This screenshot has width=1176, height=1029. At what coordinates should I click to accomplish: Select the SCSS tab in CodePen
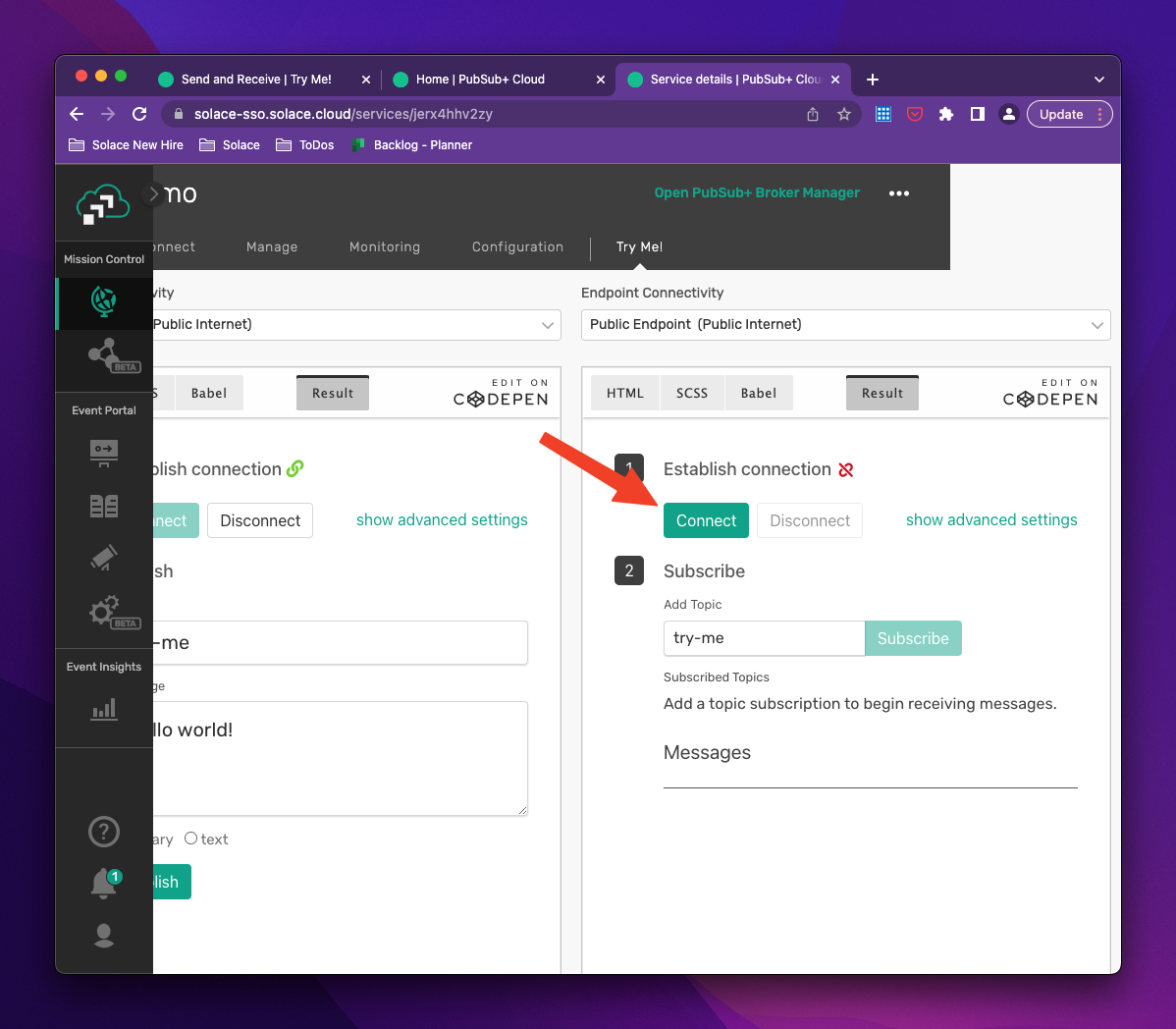(692, 393)
